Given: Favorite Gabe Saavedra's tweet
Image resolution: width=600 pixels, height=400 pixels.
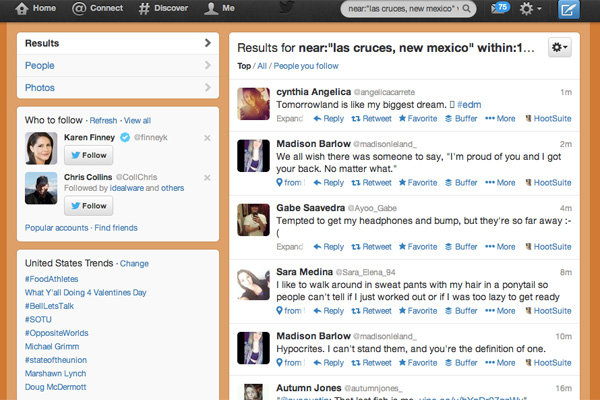Looking at the screenshot, I should [418, 247].
